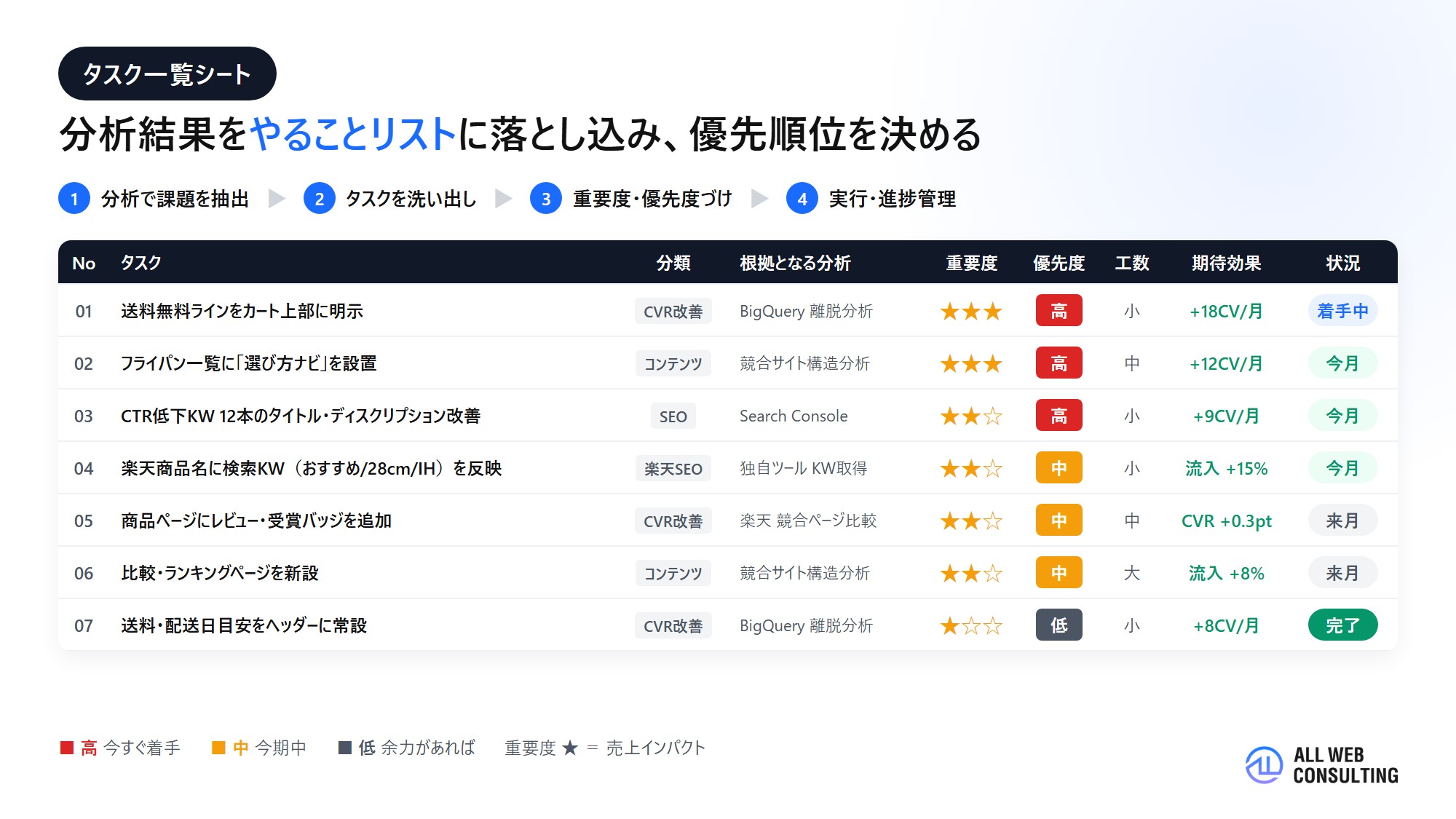
Task: Click the step 4 circle for 実行・進捗管理
Action: [802, 199]
